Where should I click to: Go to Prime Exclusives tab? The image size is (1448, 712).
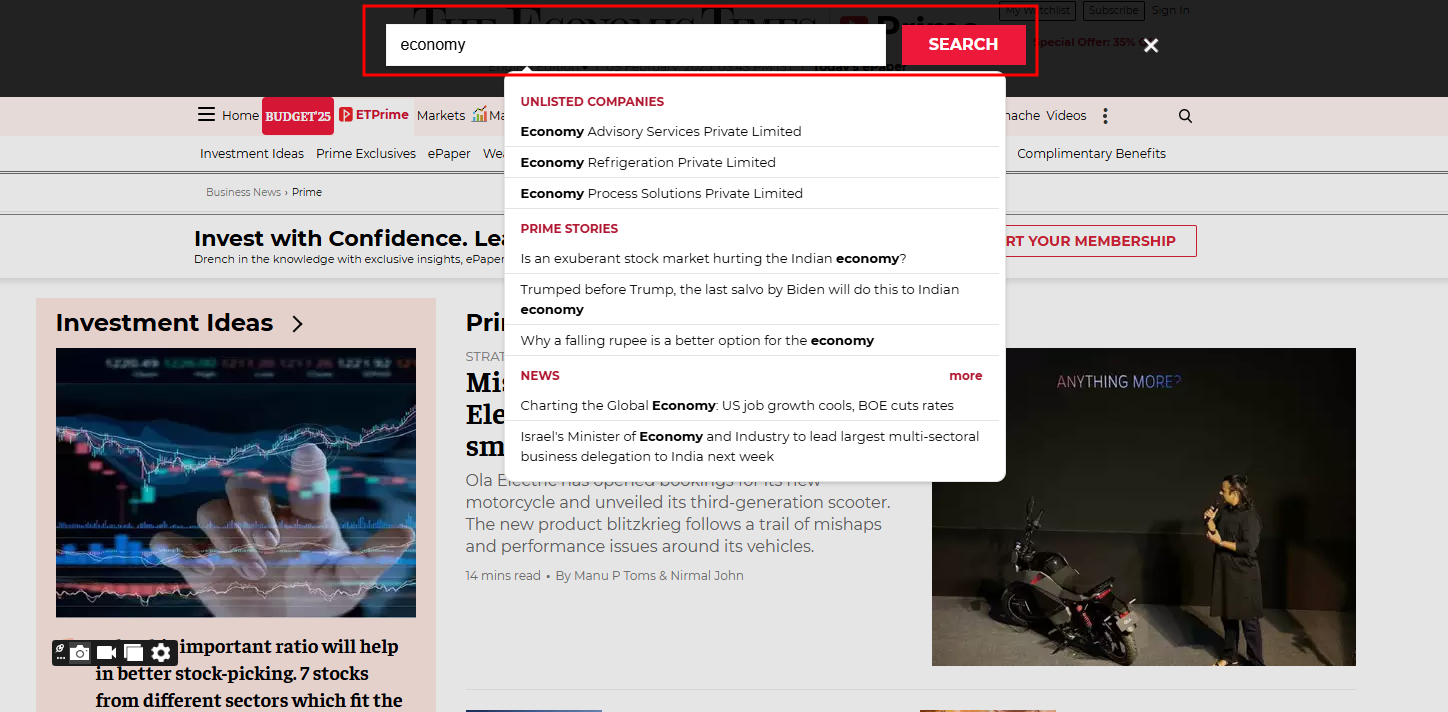pyautogui.click(x=365, y=154)
